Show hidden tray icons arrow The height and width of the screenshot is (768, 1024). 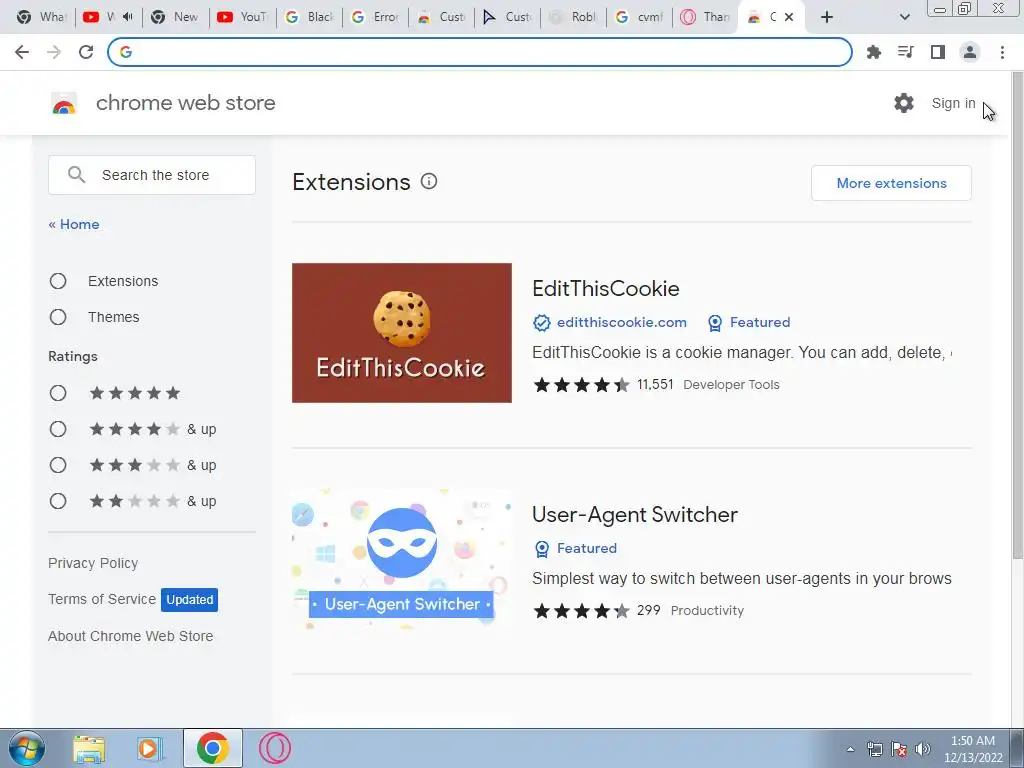click(x=850, y=749)
